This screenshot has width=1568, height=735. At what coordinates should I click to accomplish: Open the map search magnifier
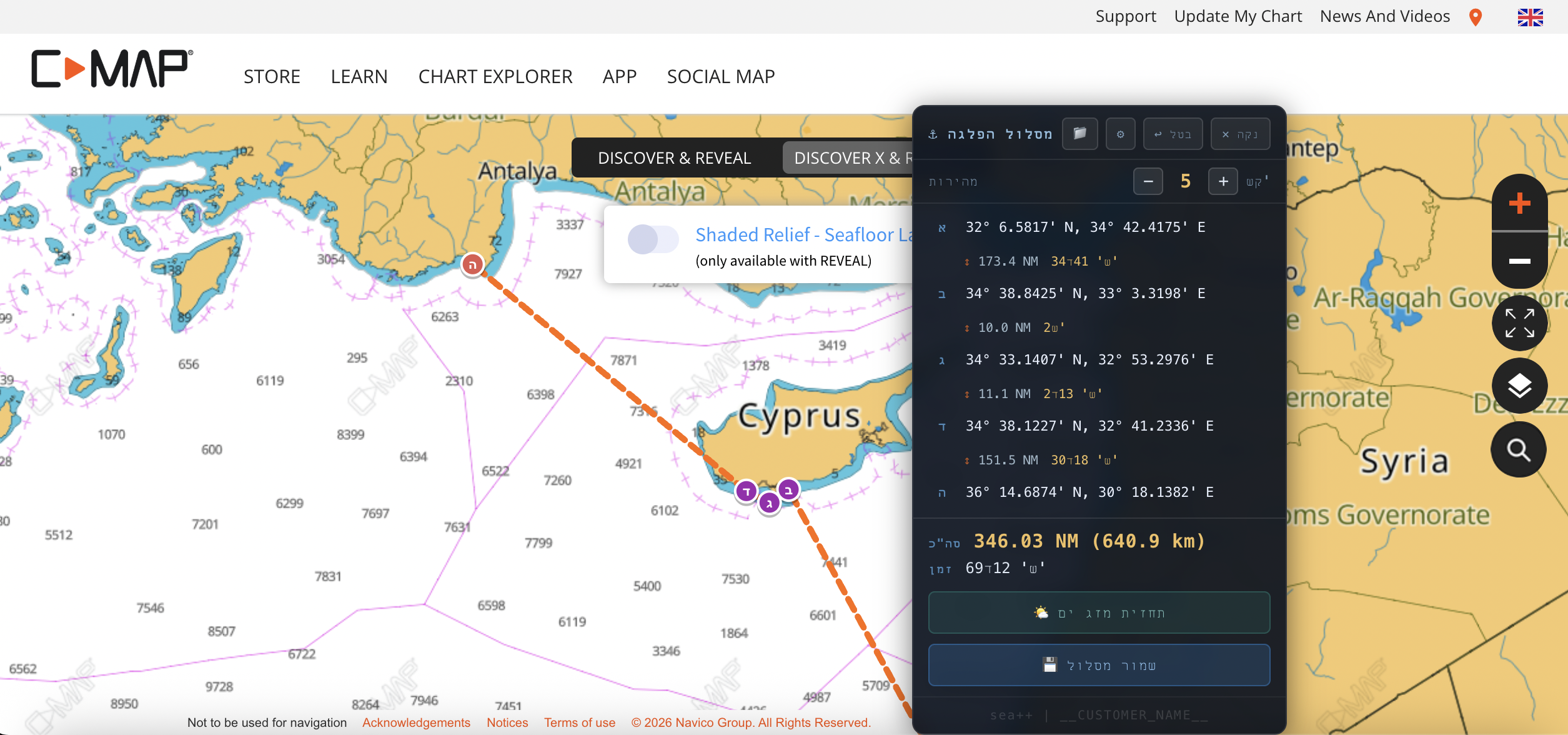click(1519, 449)
